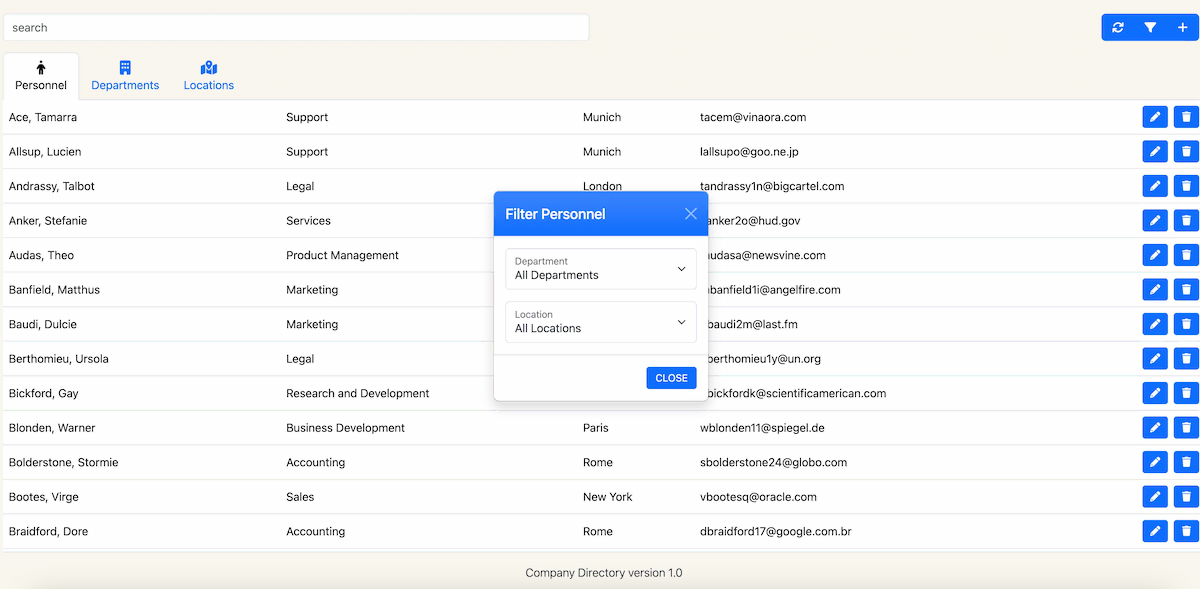Dismiss Filter Personnel dialog with X
1200x589 pixels.
(690, 214)
